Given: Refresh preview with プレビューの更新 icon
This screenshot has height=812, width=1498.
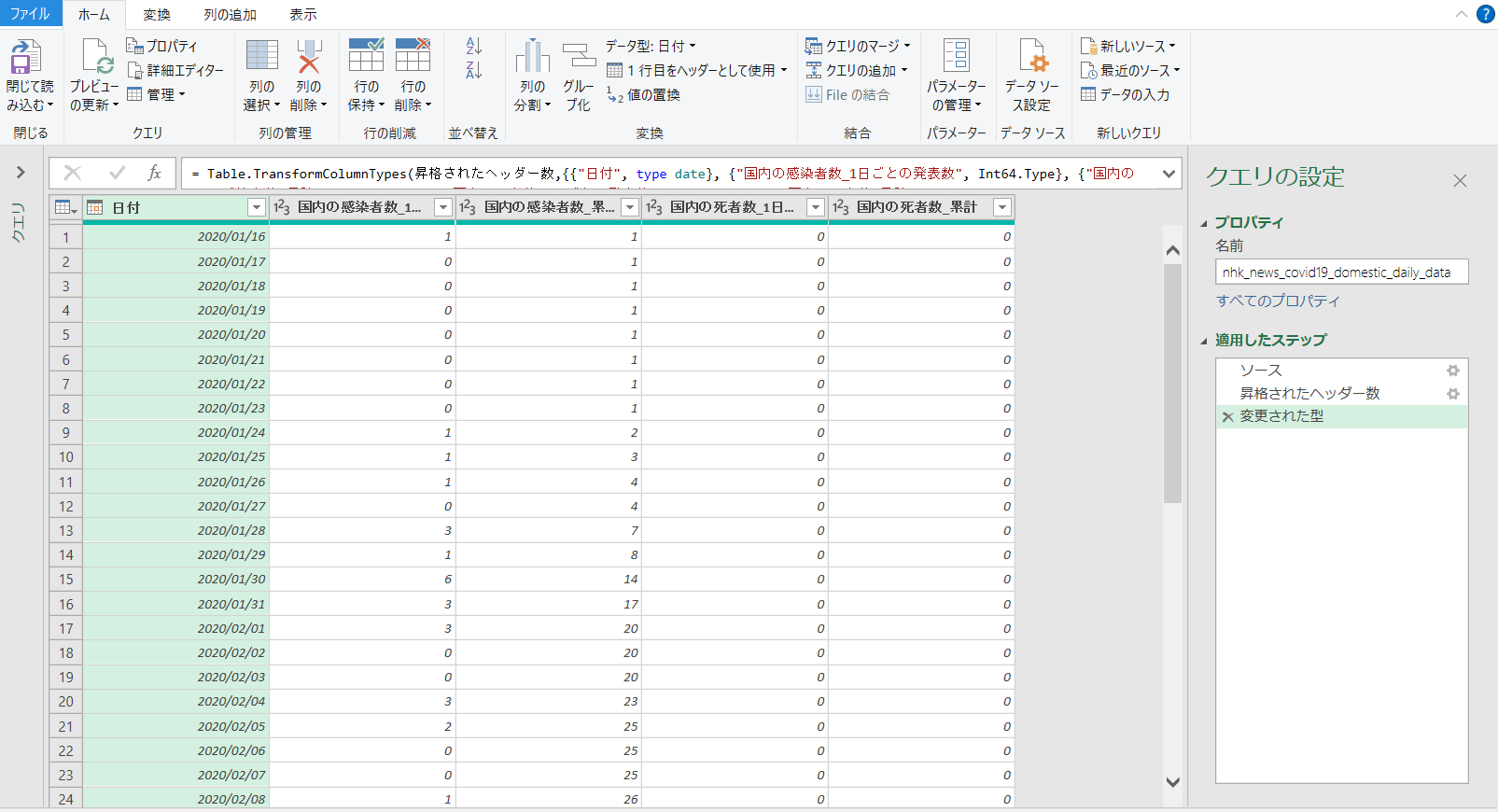Looking at the screenshot, I should tap(96, 56).
